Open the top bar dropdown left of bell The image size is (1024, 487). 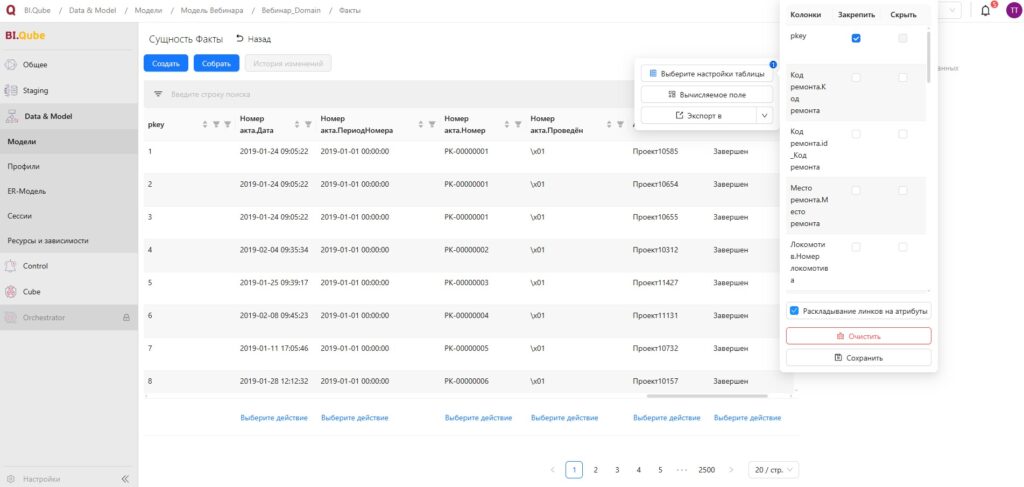[952, 10]
